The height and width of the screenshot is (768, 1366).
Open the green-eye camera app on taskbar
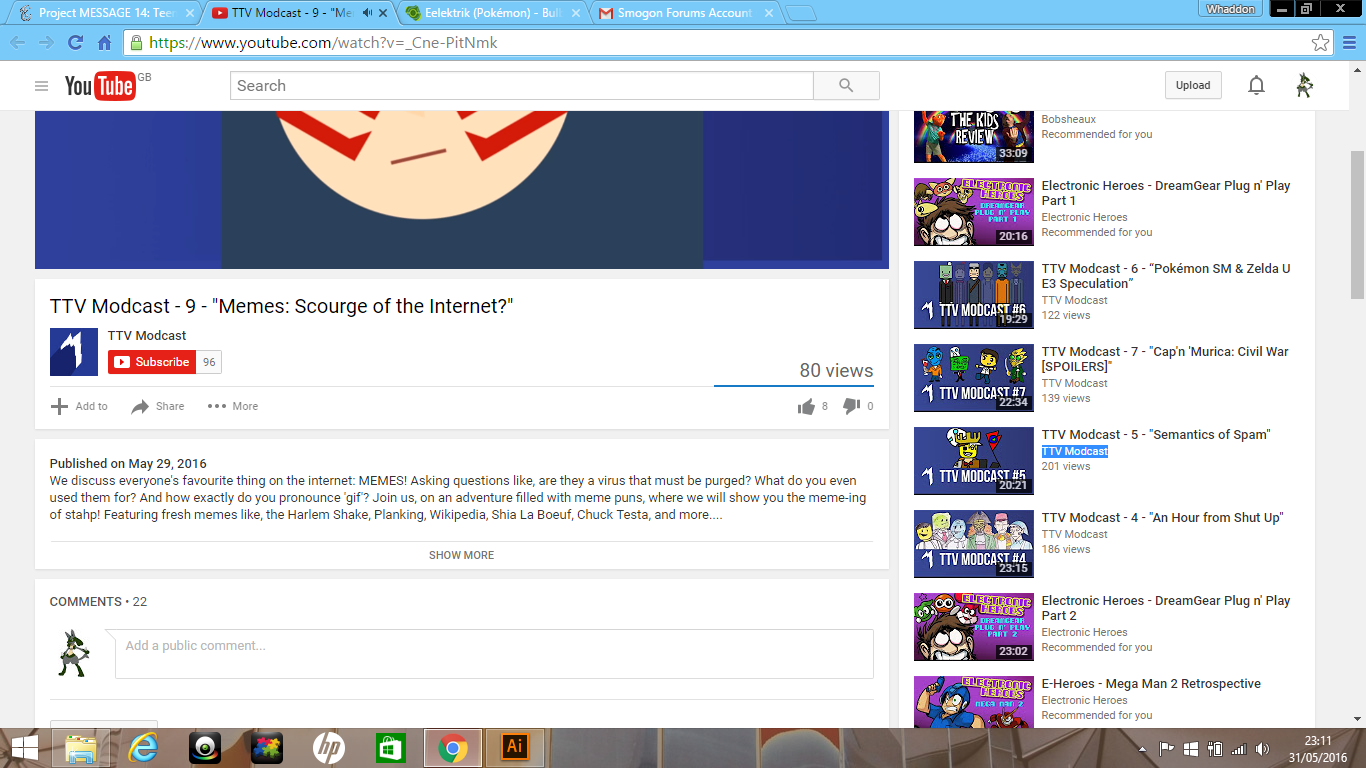(x=205, y=748)
